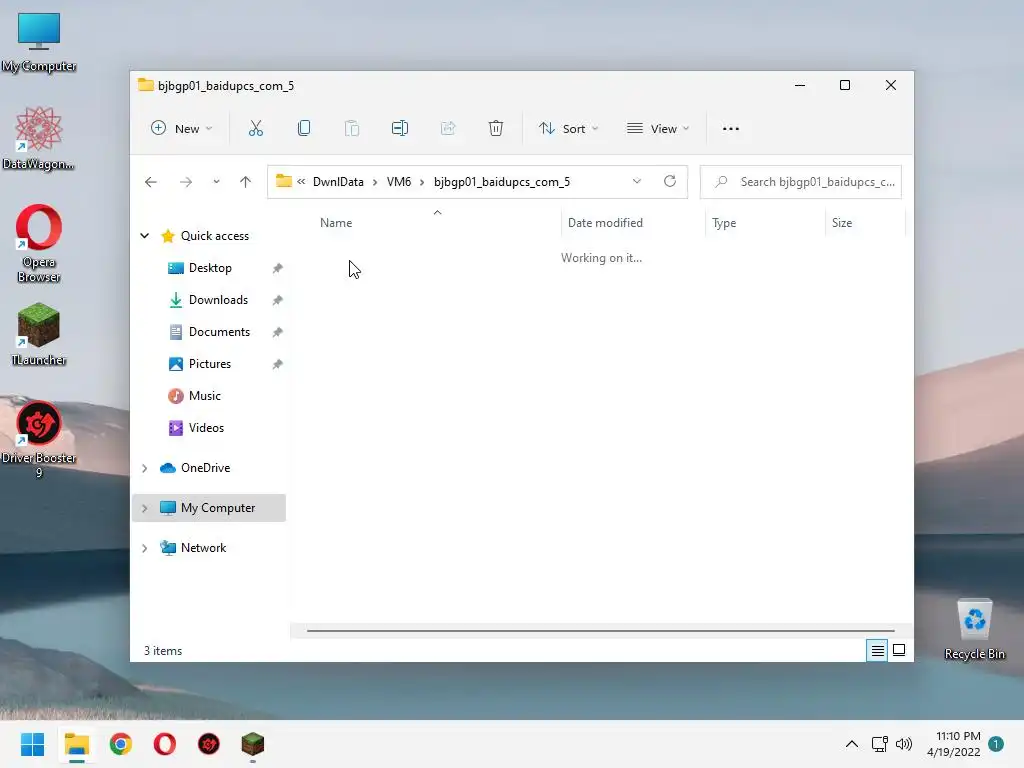Click the pin icon next to Pictures
The image size is (1024, 768).
278,364
